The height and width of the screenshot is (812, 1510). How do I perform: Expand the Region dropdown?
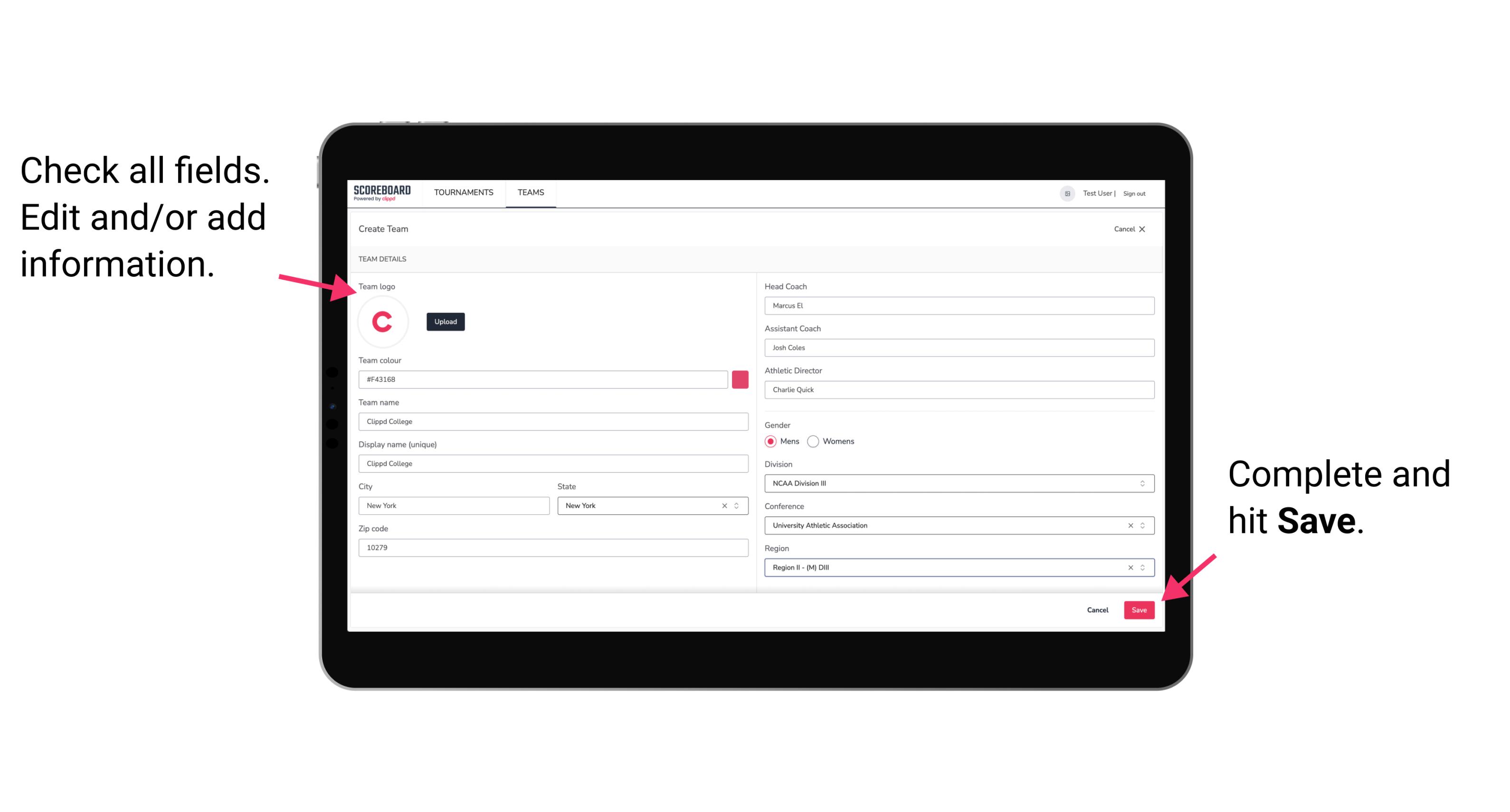[1142, 567]
